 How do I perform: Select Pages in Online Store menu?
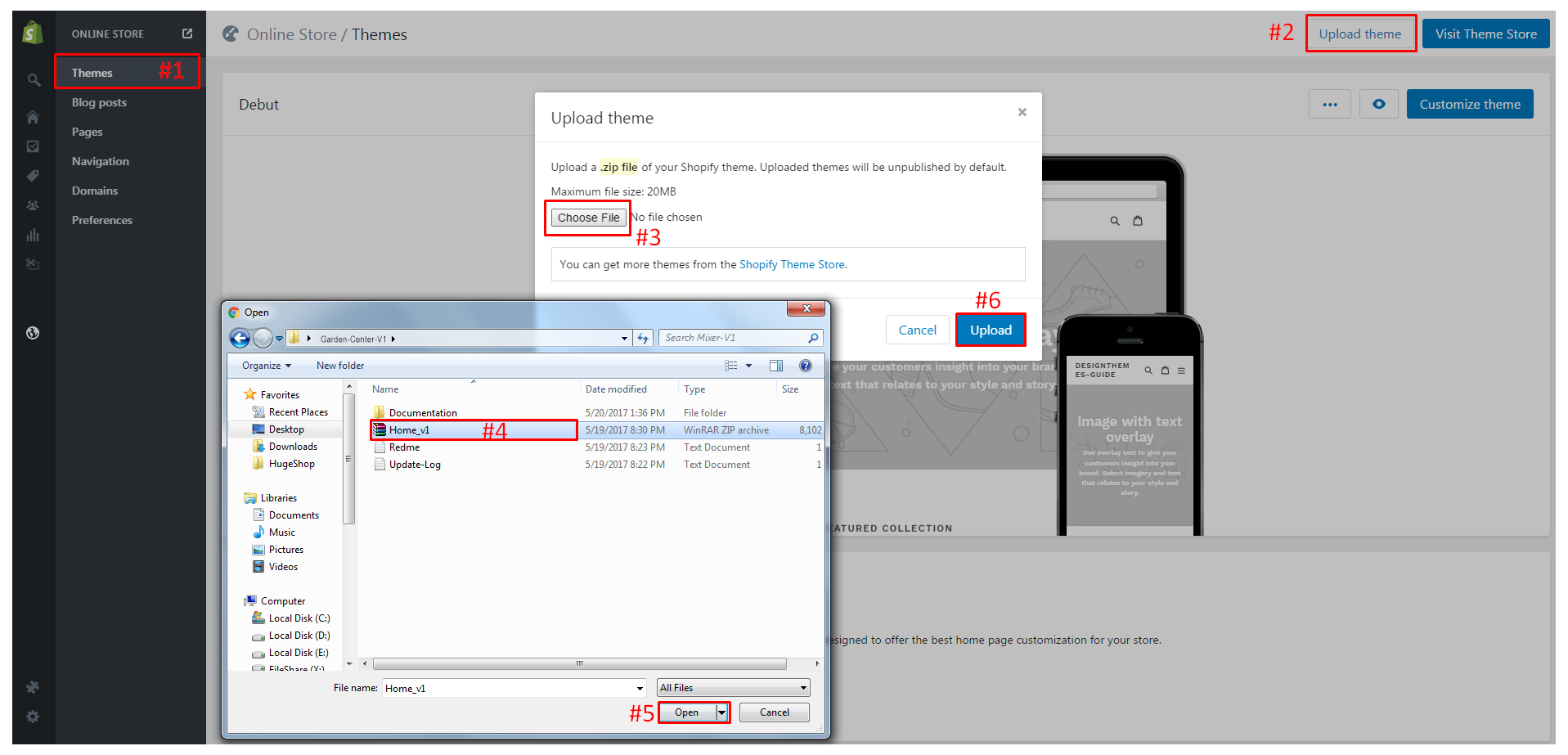[x=87, y=132]
